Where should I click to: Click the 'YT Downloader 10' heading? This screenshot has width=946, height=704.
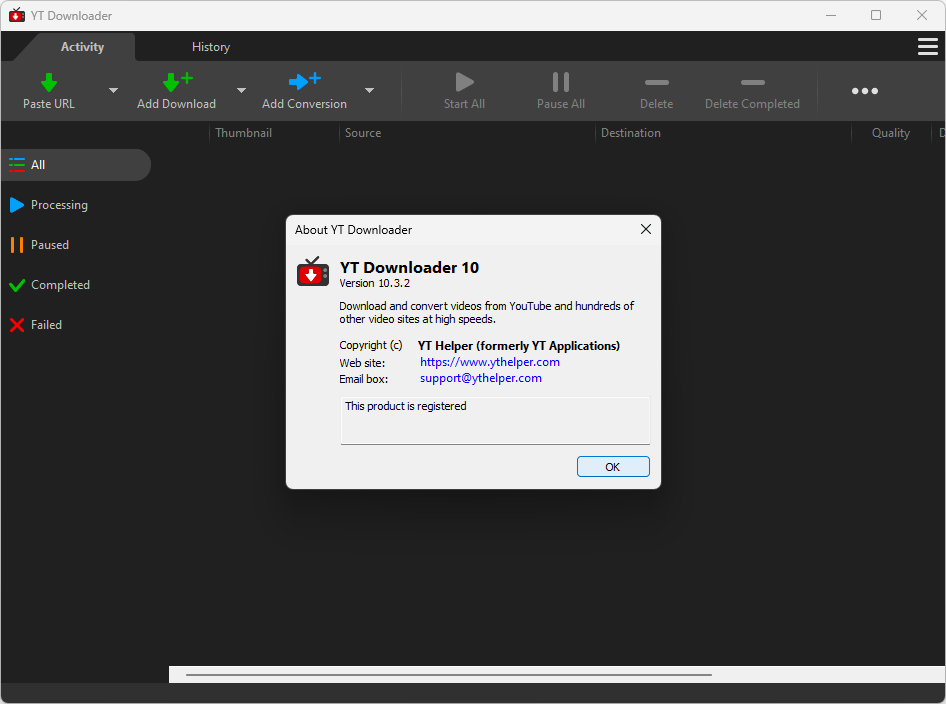tap(409, 267)
